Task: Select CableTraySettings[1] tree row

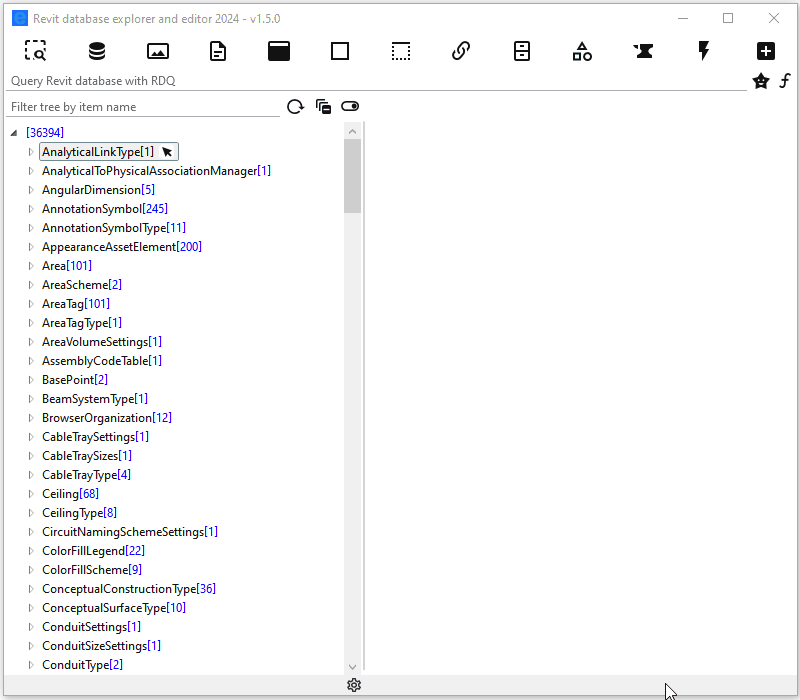Action: pyautogui.click(x=95, y=437)
